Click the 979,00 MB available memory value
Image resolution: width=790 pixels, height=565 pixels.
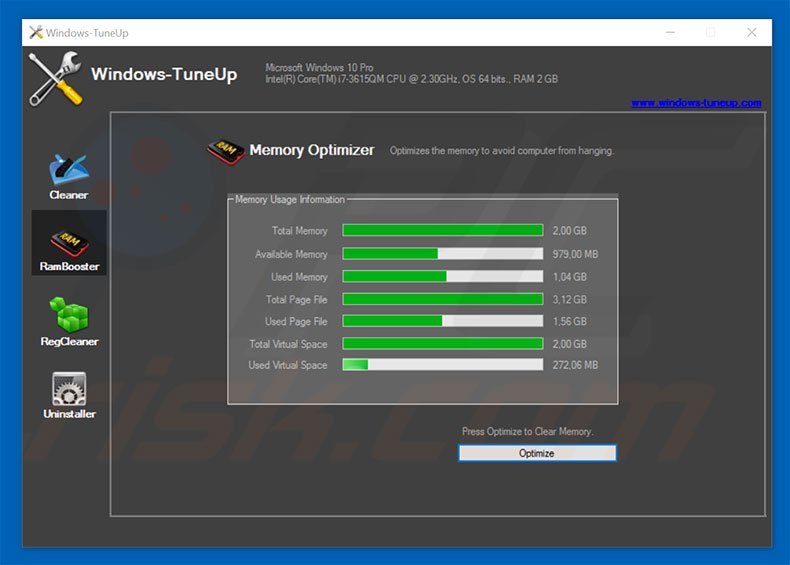click(x=575, y=254)
